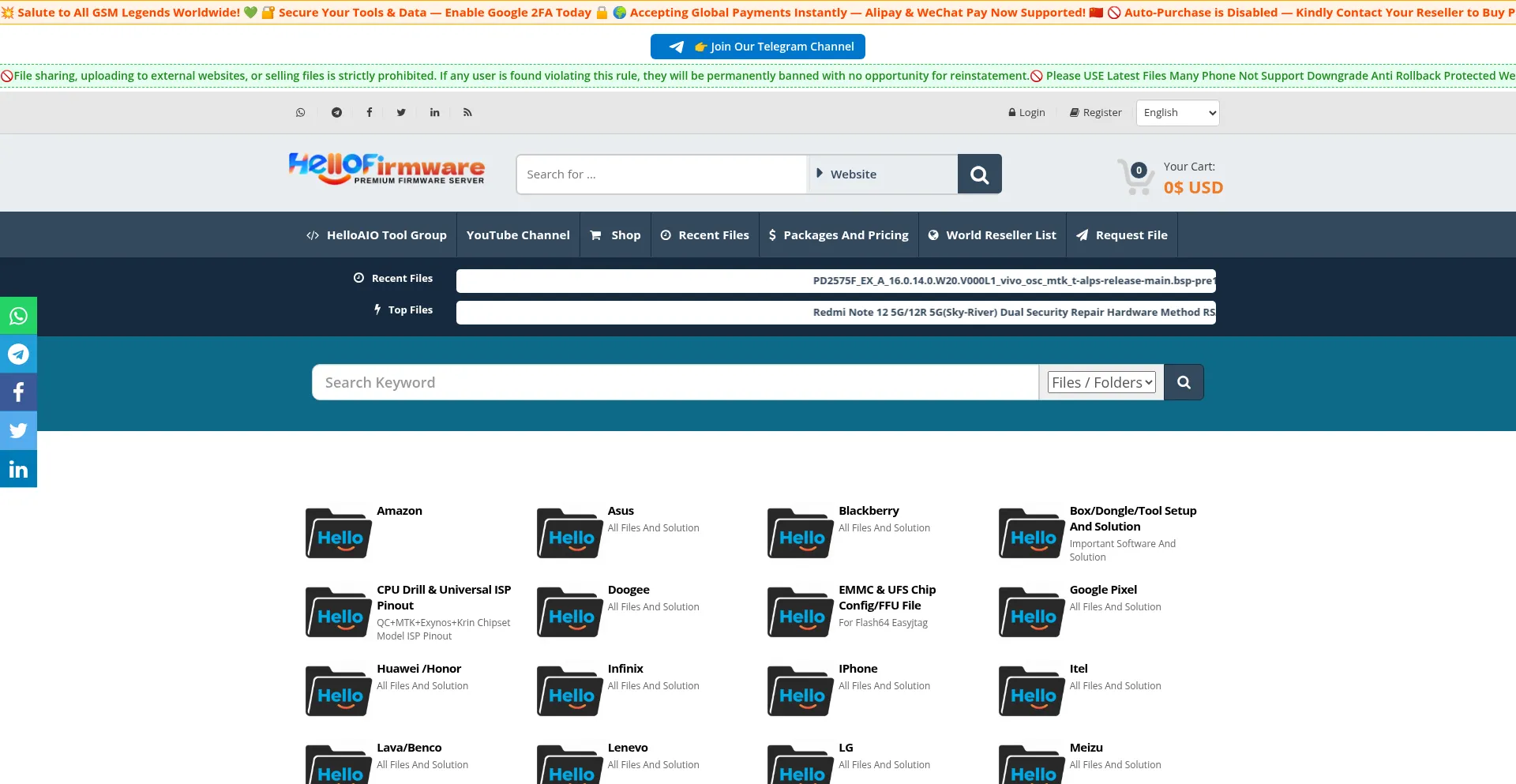Image resolution: width=1516 pixels, height=784 pixels.
Task: Open the Lenevo folder link
Action: click(x=628, y=748)
